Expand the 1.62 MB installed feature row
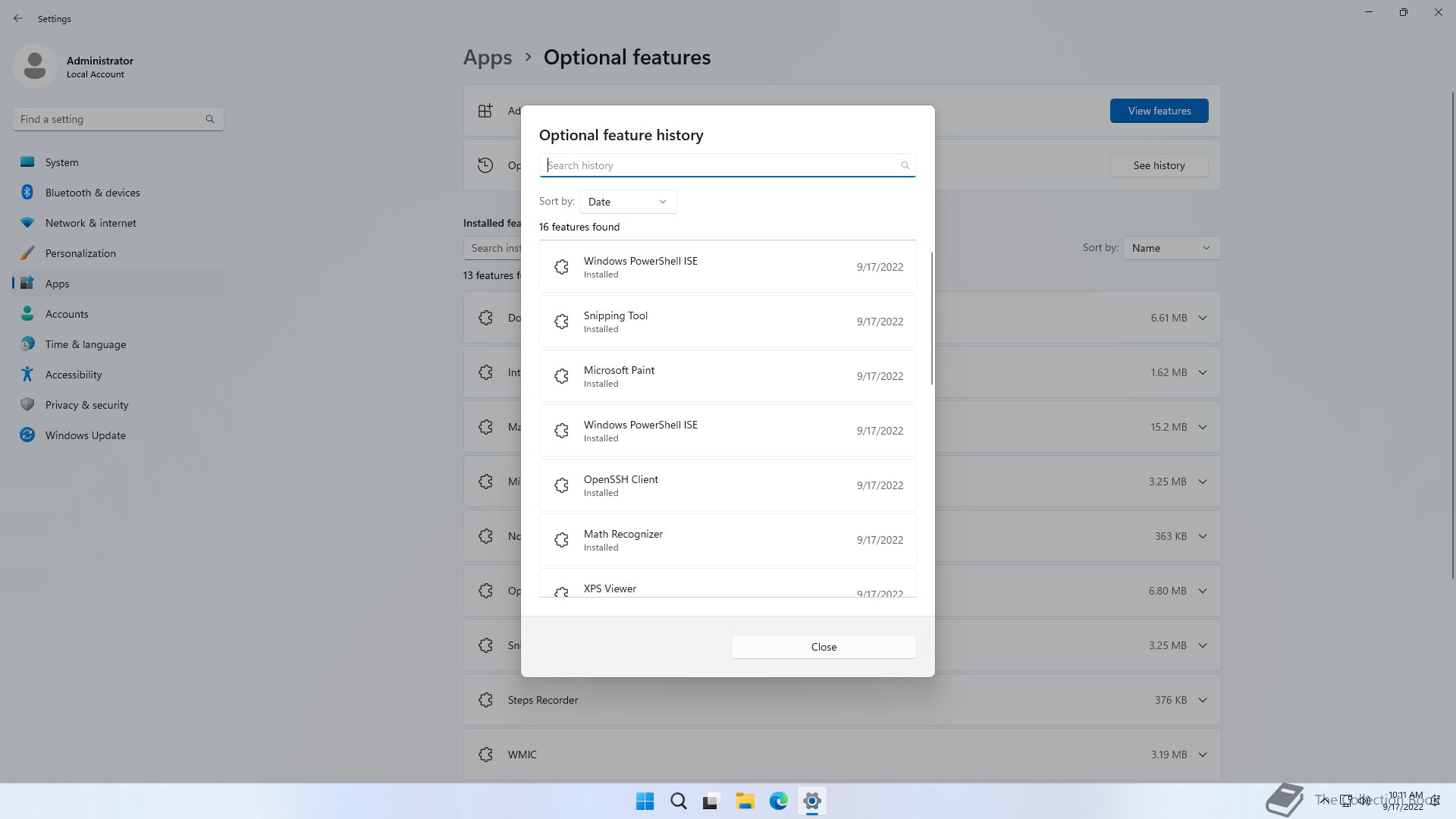The width and height of the screenshot is (1456, 819). tap(1203, 372)
